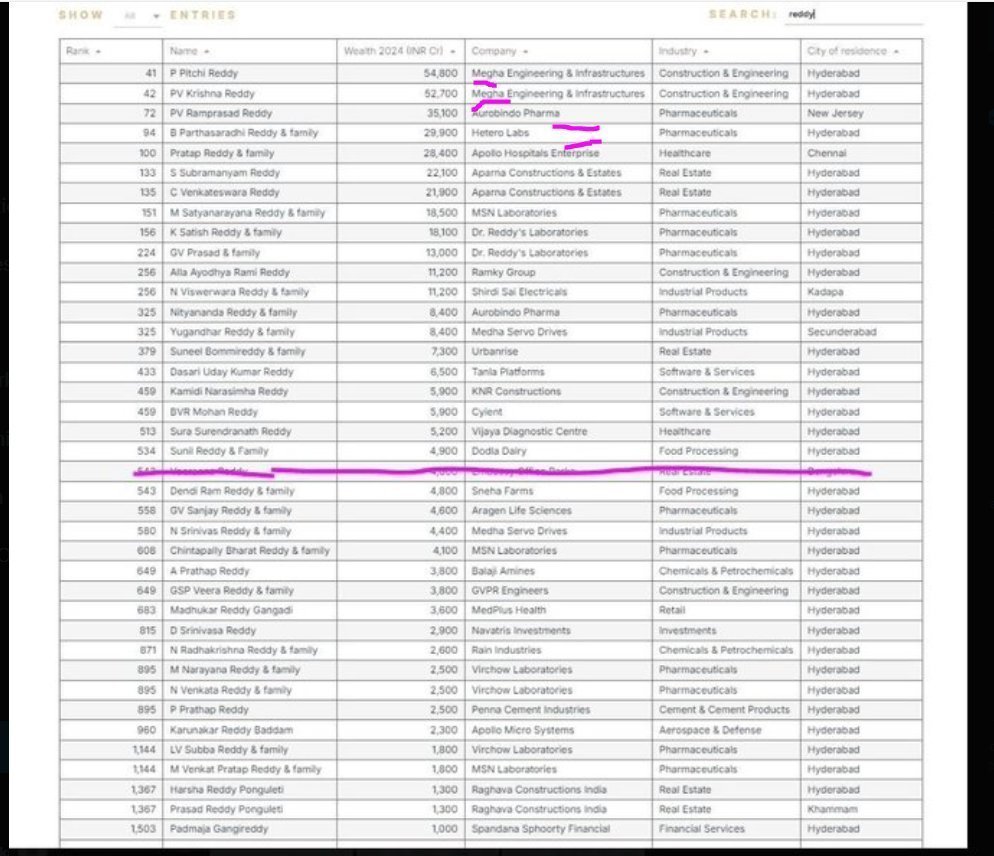994x856 pixels.
Task: Click the 'Chennai' city cell
Action: click(x=861, y=153)
